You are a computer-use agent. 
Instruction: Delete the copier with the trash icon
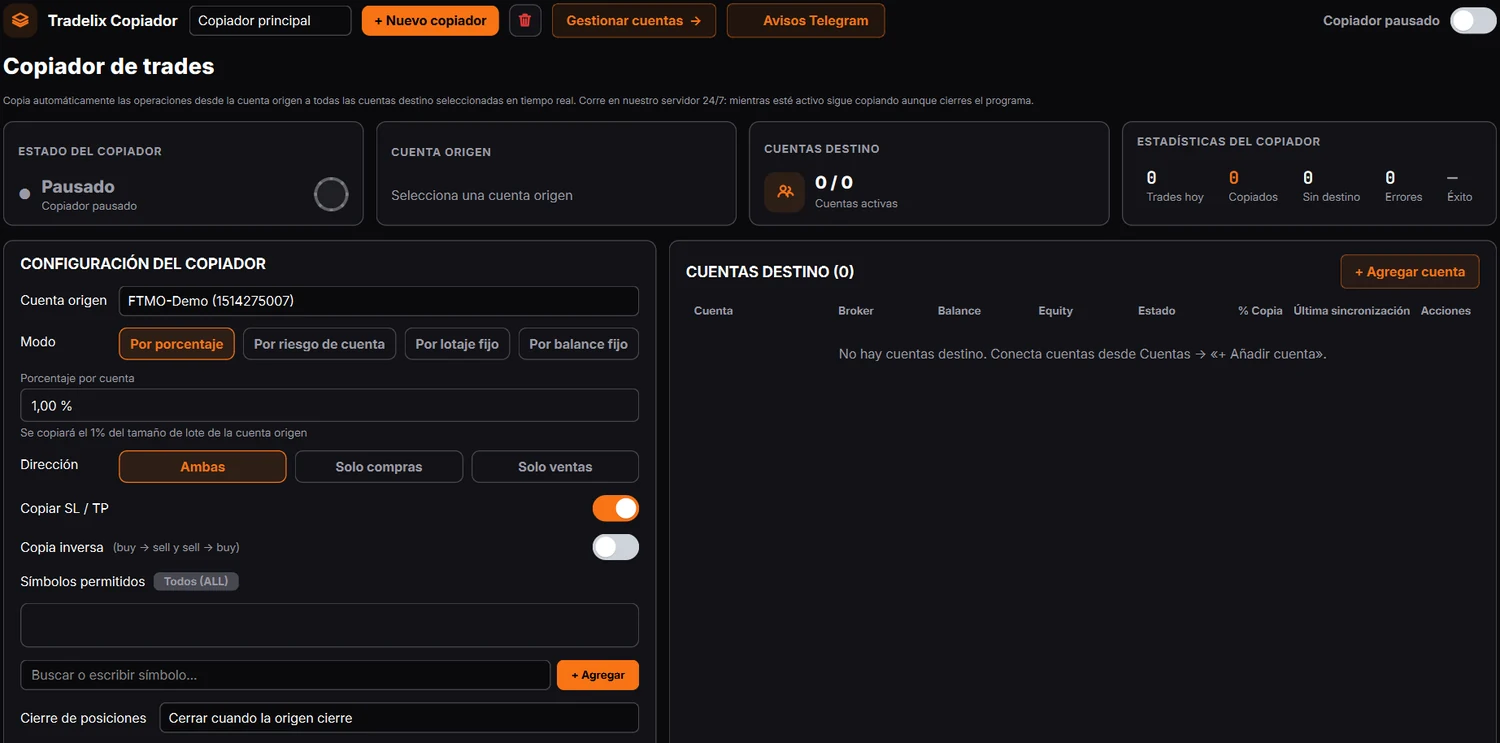(525, 20)
